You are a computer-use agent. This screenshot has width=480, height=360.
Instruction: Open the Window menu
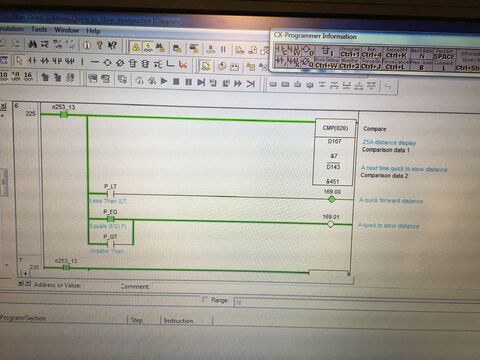(67, 30)
